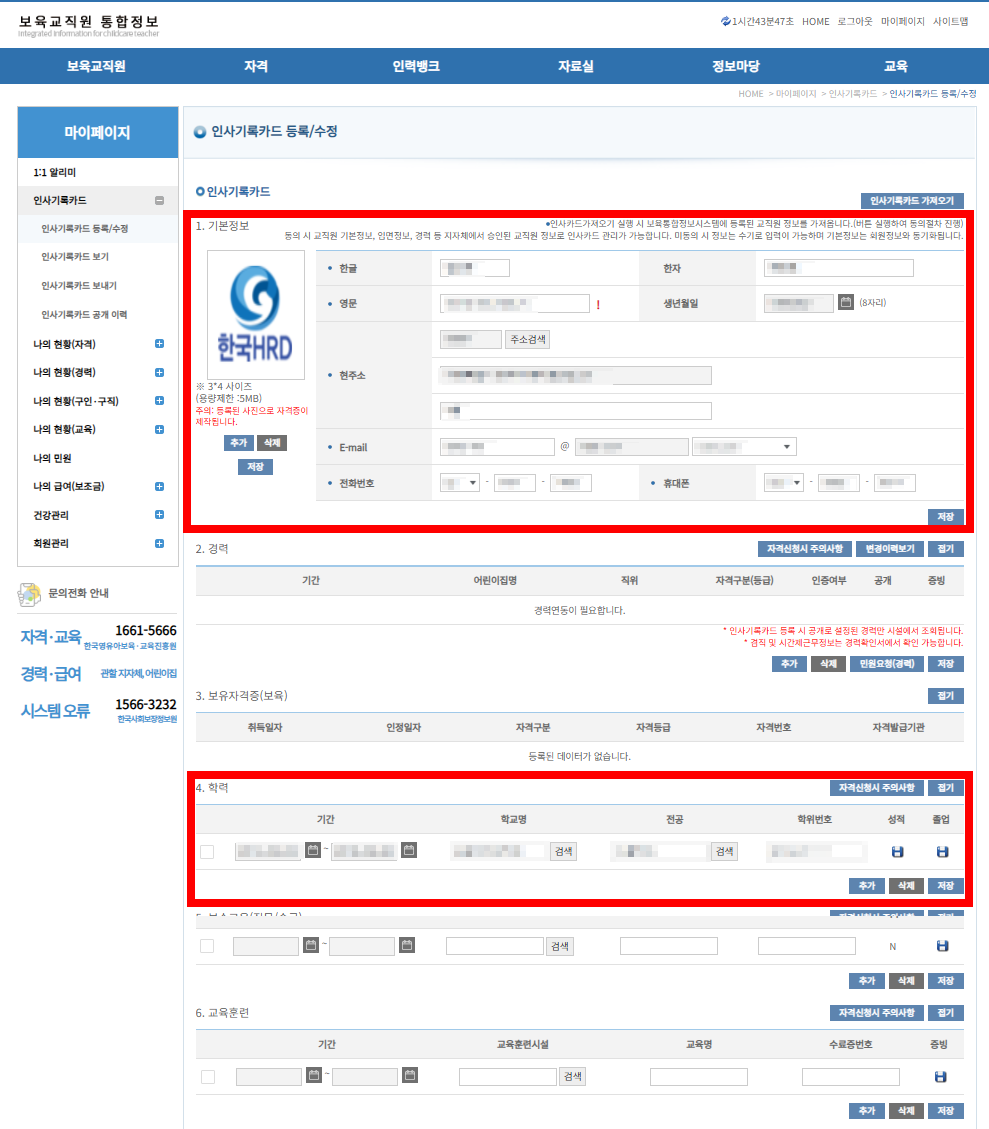Open the 자격 main menu

[256, 66]
